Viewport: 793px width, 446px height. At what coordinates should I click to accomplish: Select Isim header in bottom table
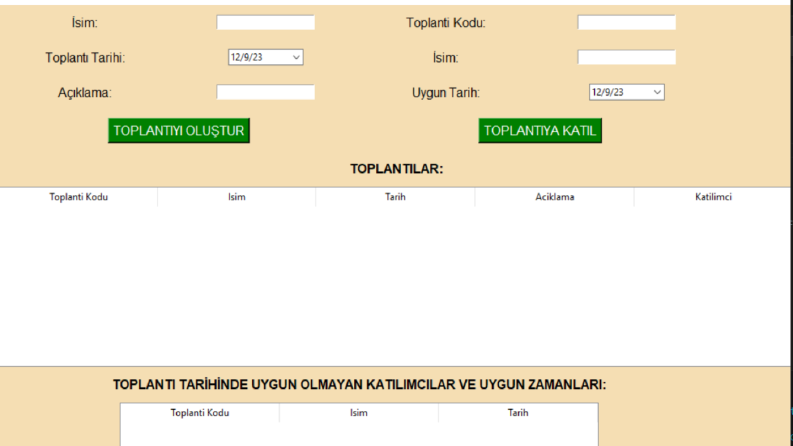coord(359,413)
